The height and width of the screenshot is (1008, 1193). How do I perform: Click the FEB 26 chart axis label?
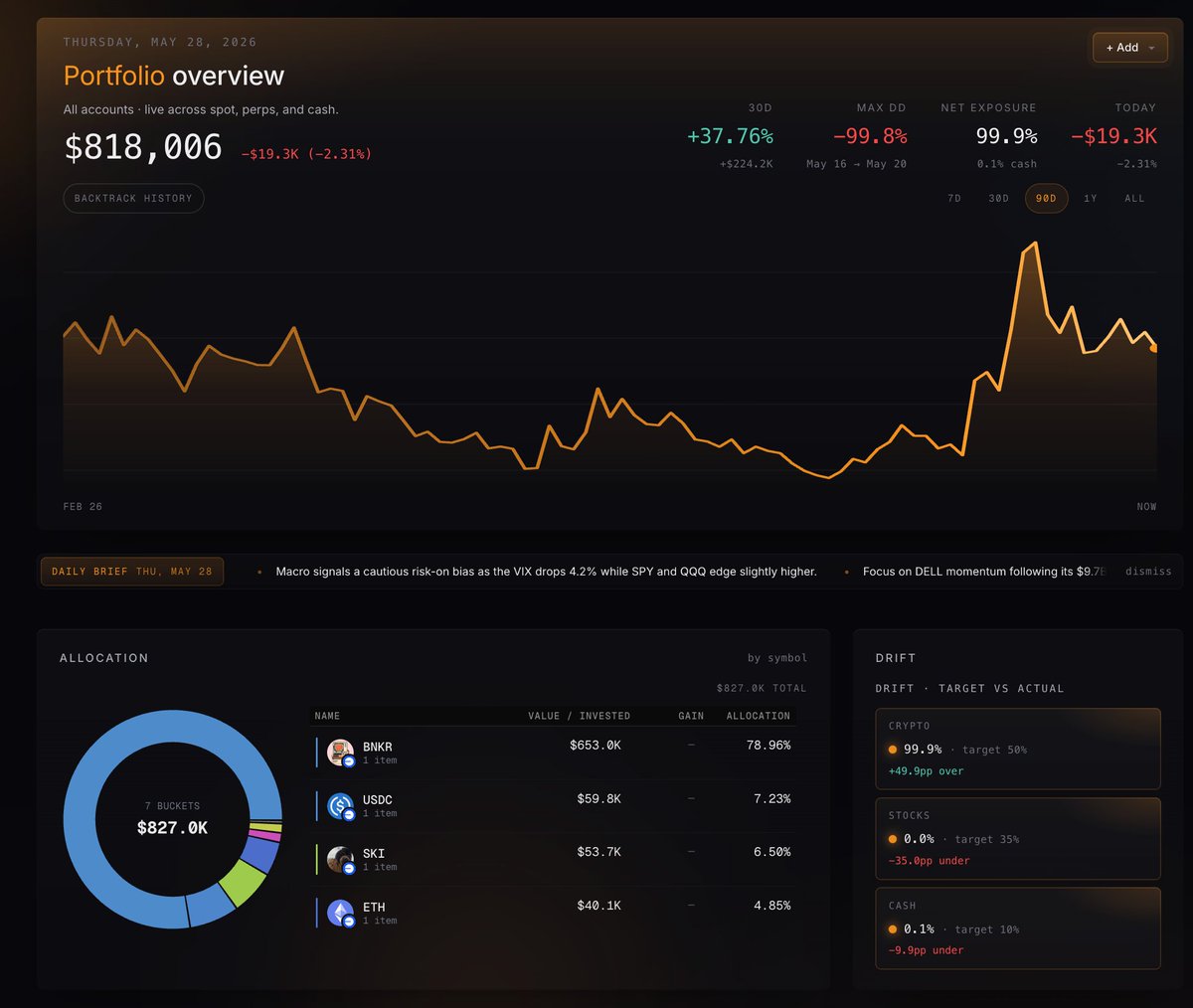coord(83,507)
